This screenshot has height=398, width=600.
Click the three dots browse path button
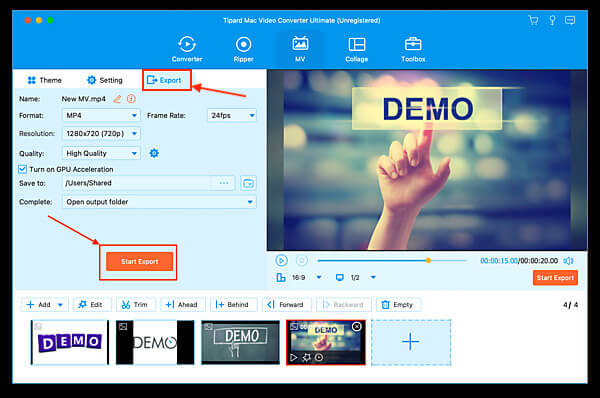pyautogui.click(x=224, y=183)
